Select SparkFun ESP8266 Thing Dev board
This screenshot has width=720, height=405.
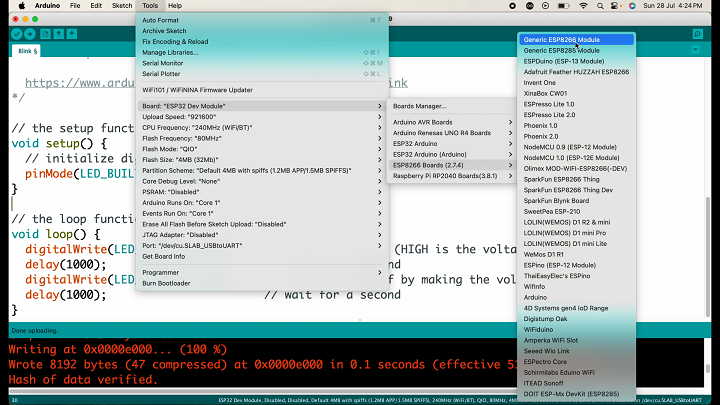pyautogui.click(x=577, y=190)
